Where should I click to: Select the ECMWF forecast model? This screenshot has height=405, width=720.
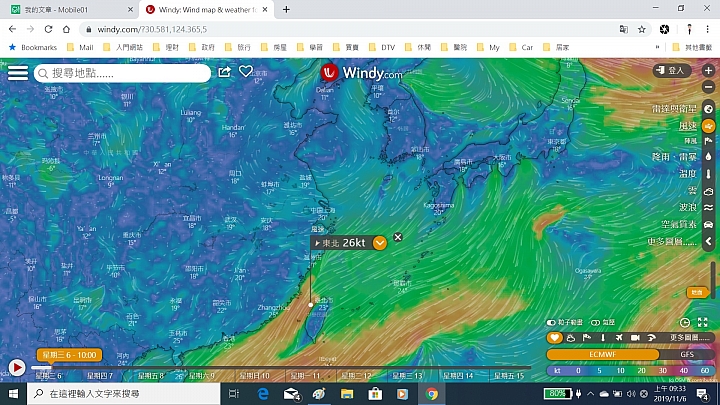click(602, 354)
